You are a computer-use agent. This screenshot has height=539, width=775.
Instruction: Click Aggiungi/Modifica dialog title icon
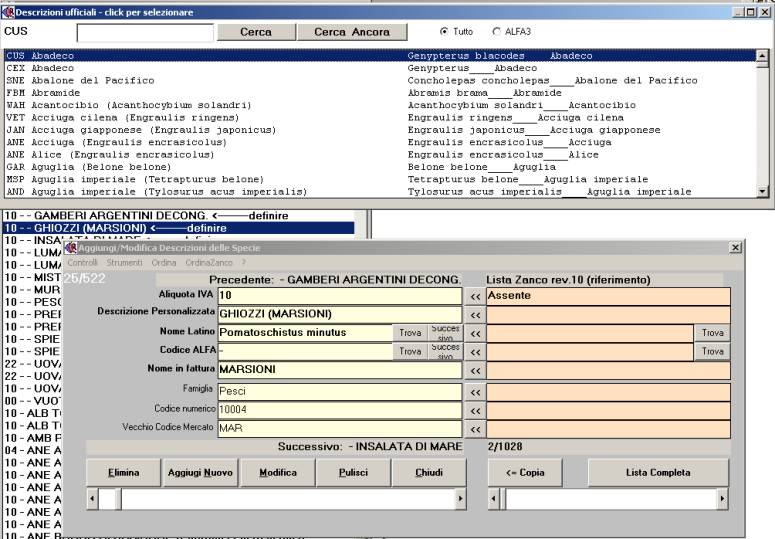(x=71, y=248)
